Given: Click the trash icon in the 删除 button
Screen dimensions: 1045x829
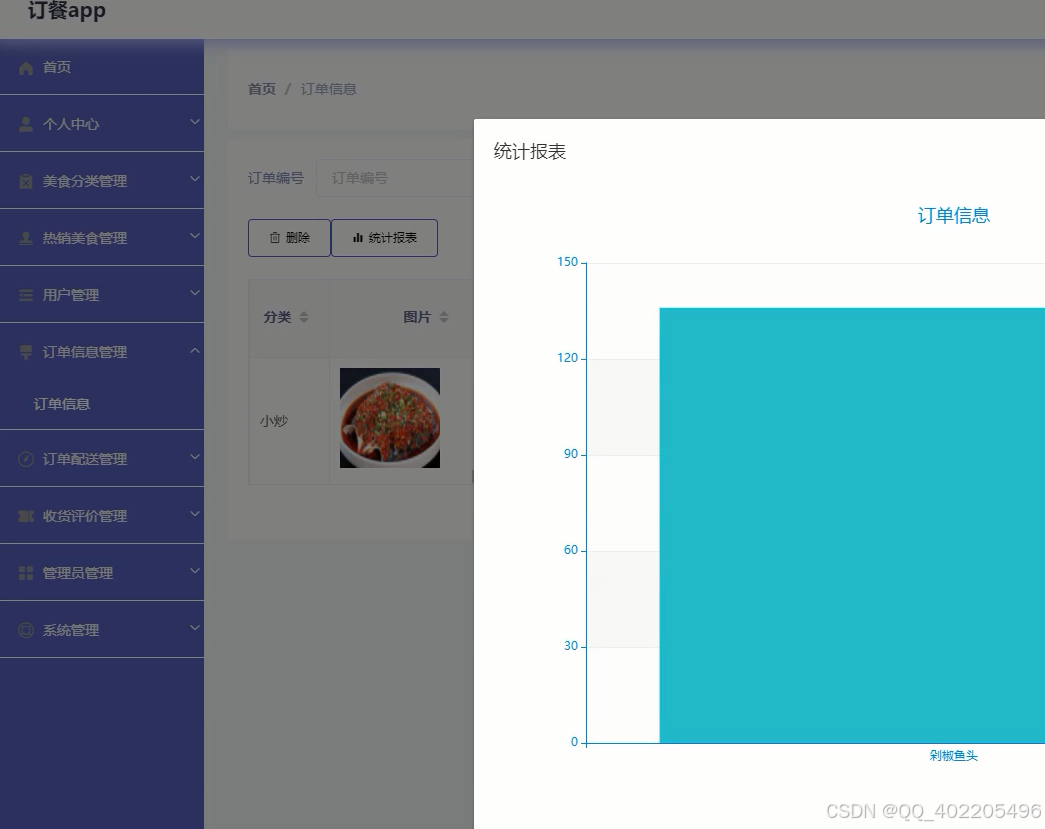Looking at the screenshot, I should click(274, 237).
